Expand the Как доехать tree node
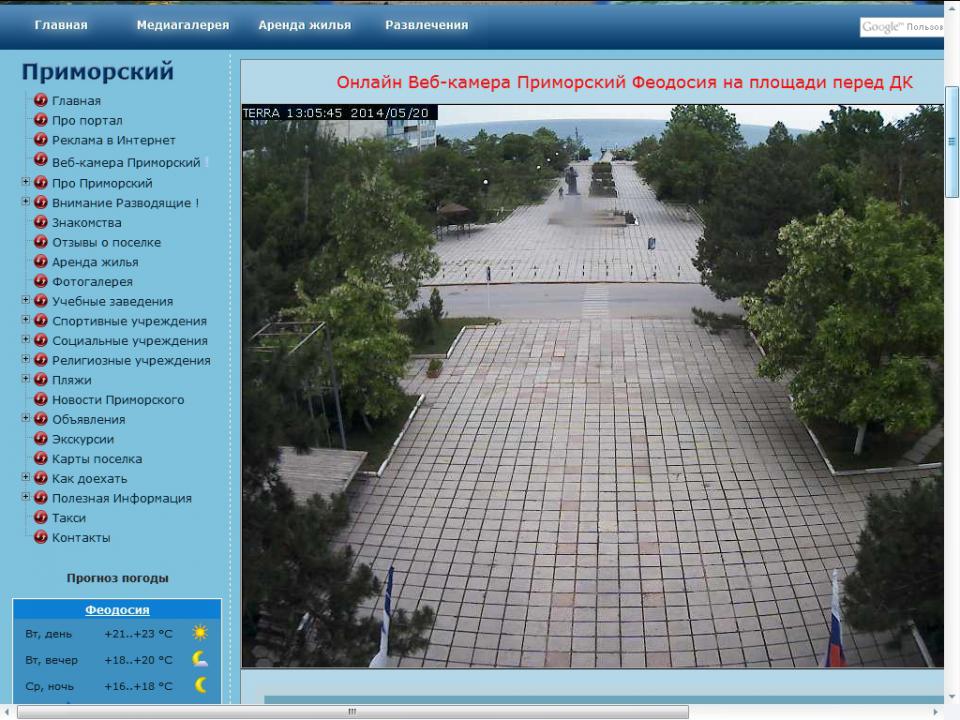960x720 pixels. coord(26,477)
